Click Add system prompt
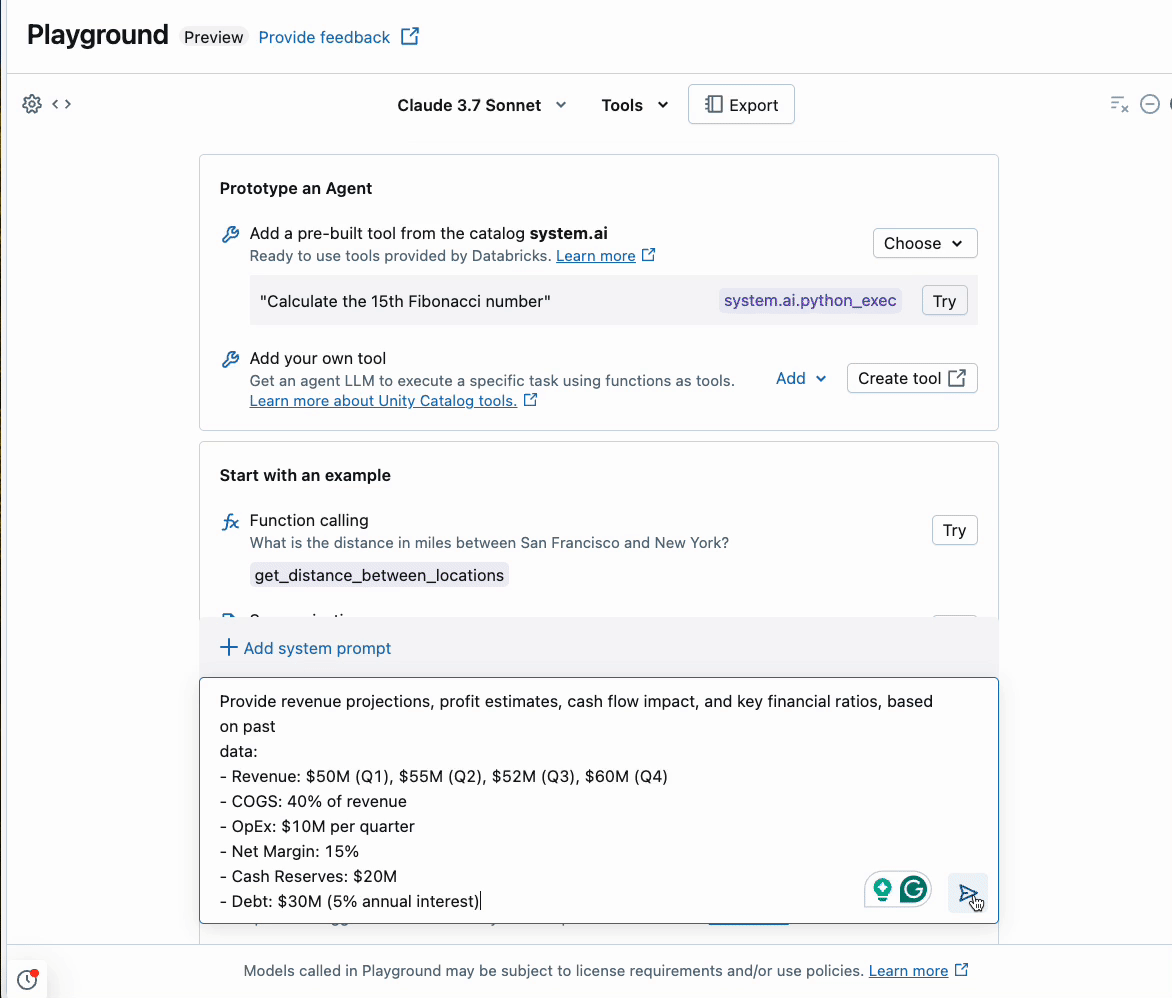The height and width of the screenshot is (998, 1172). coord(305,648)
